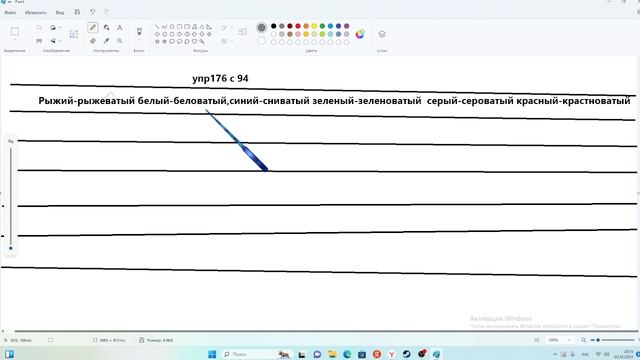The image size is (640, 360).
Task: Expand the Selection options dropdown
Action: [15, 40]
